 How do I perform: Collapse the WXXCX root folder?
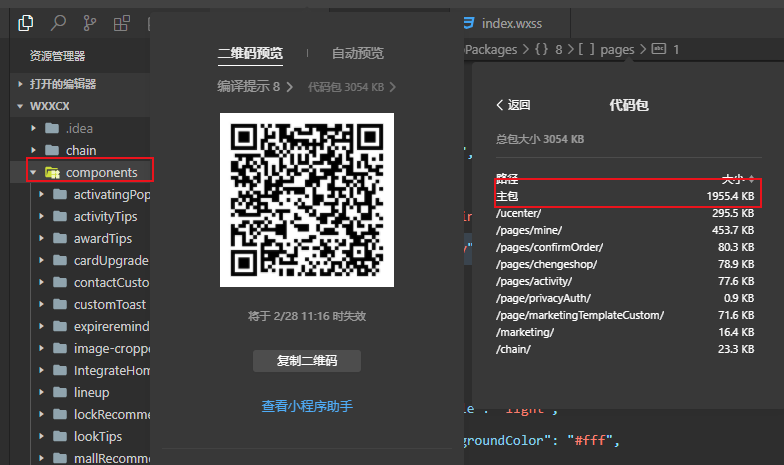[80, 106]
